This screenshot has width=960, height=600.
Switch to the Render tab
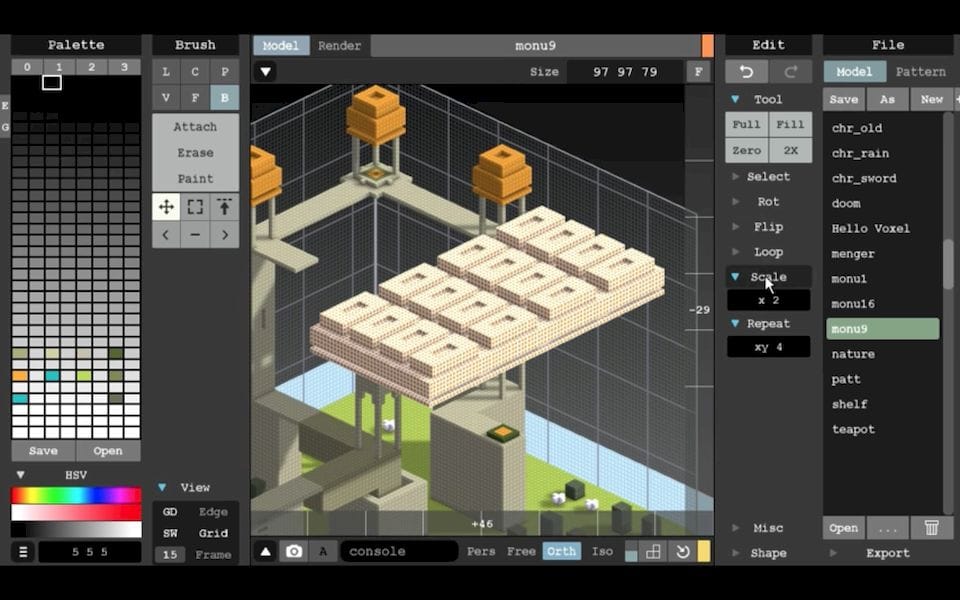coord(338,46)
